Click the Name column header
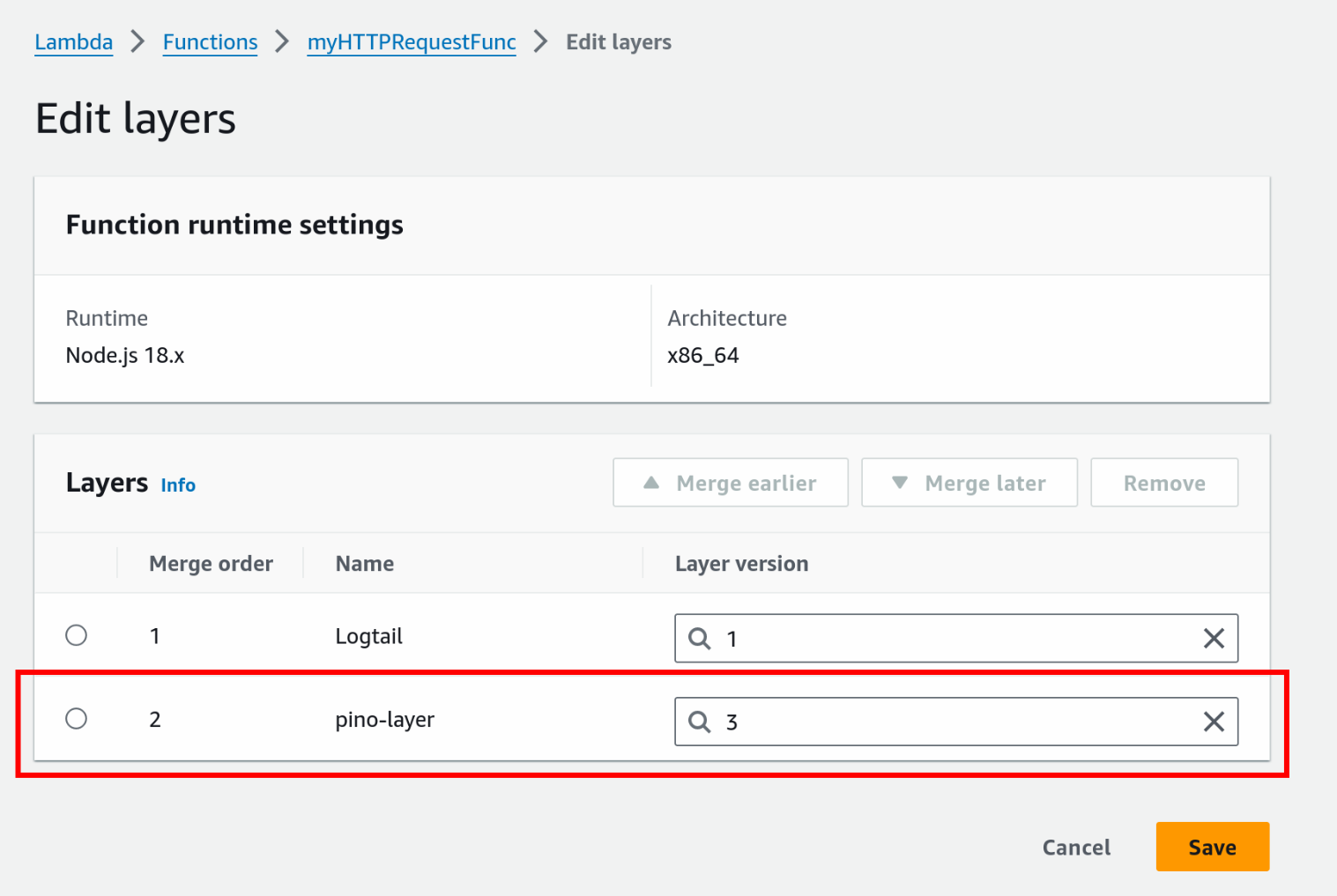Screen dimensions: 1337x896 click(365, 564)
